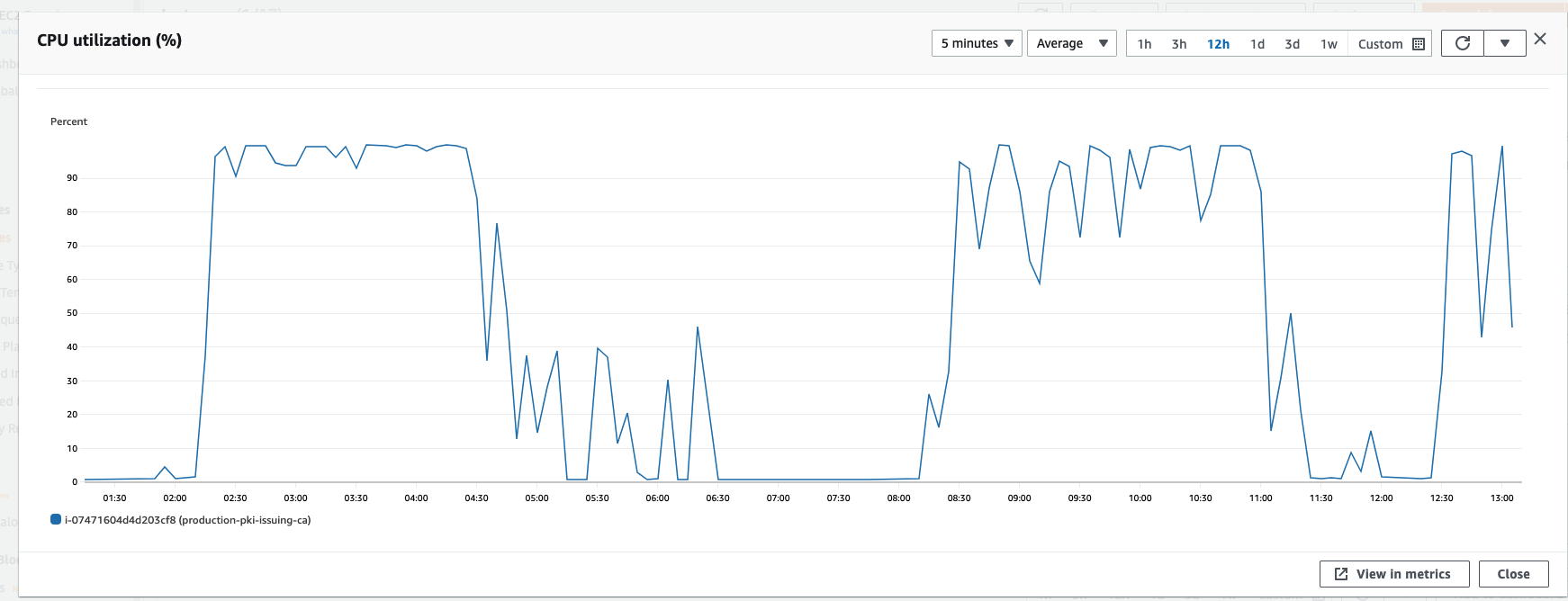The image size is (1568, 601).
Task: Open the Average statistic dropdown
Action: click(x=1071, y=43)
